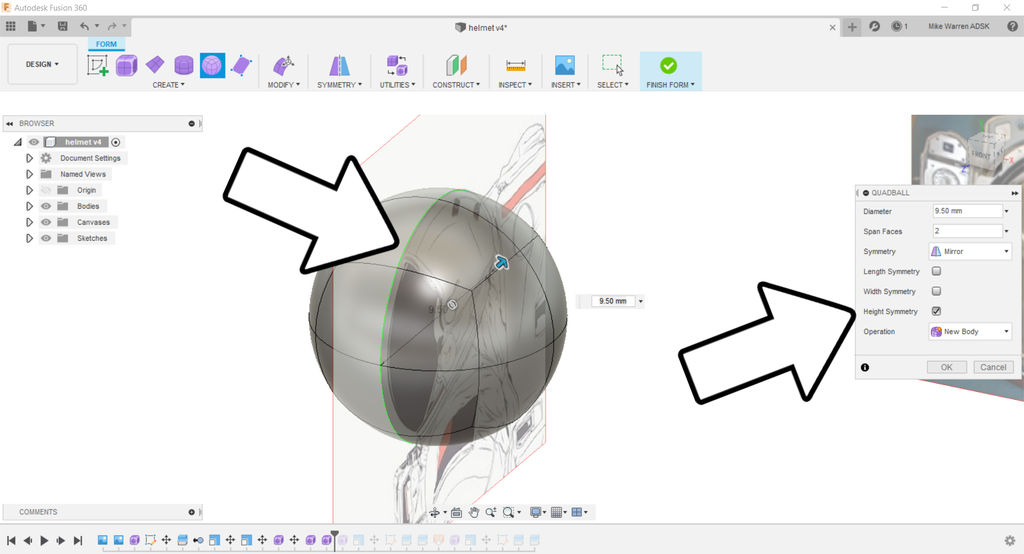Click the Select window selection icon

click(x=613, y=65)
